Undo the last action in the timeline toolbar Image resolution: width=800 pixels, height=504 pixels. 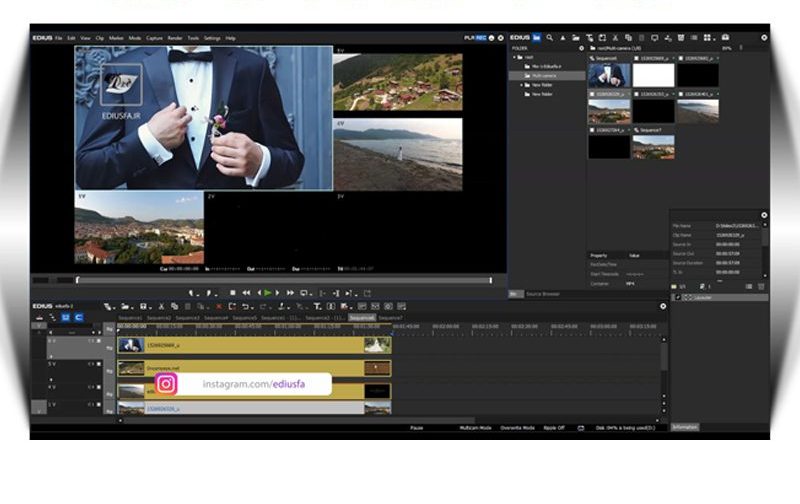[245, 307]
